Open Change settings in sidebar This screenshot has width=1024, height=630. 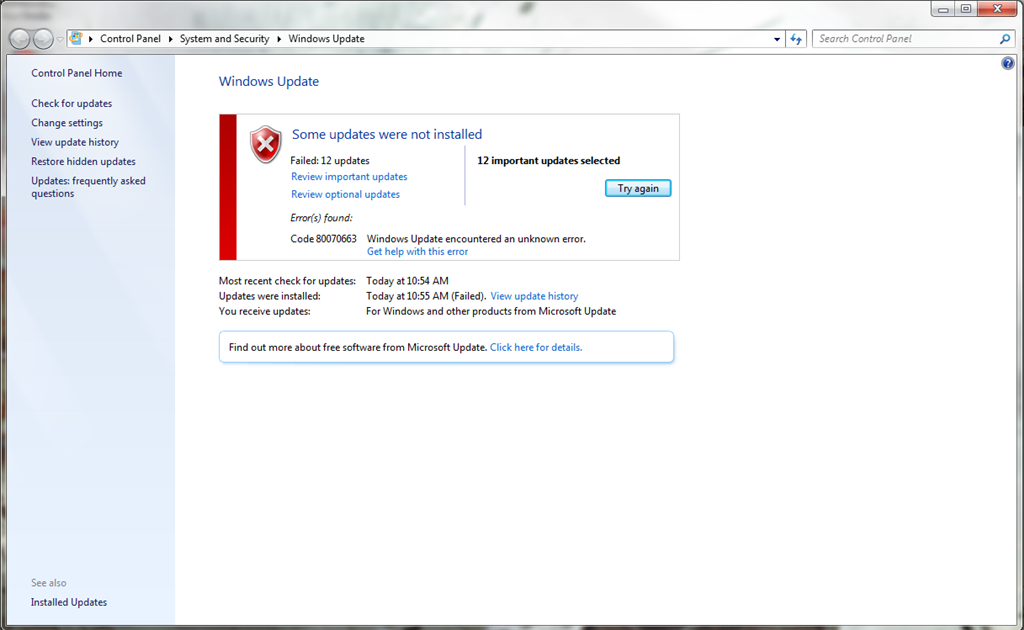click(x=67, y=123)
